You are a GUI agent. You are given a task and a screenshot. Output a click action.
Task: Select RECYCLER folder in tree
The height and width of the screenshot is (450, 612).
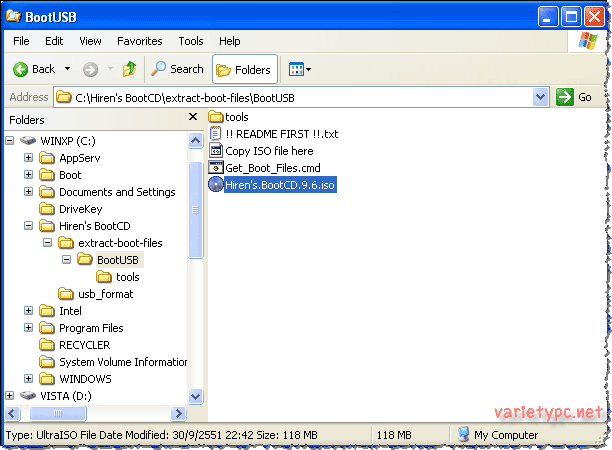pyautogui.click(x=85, y=345)
